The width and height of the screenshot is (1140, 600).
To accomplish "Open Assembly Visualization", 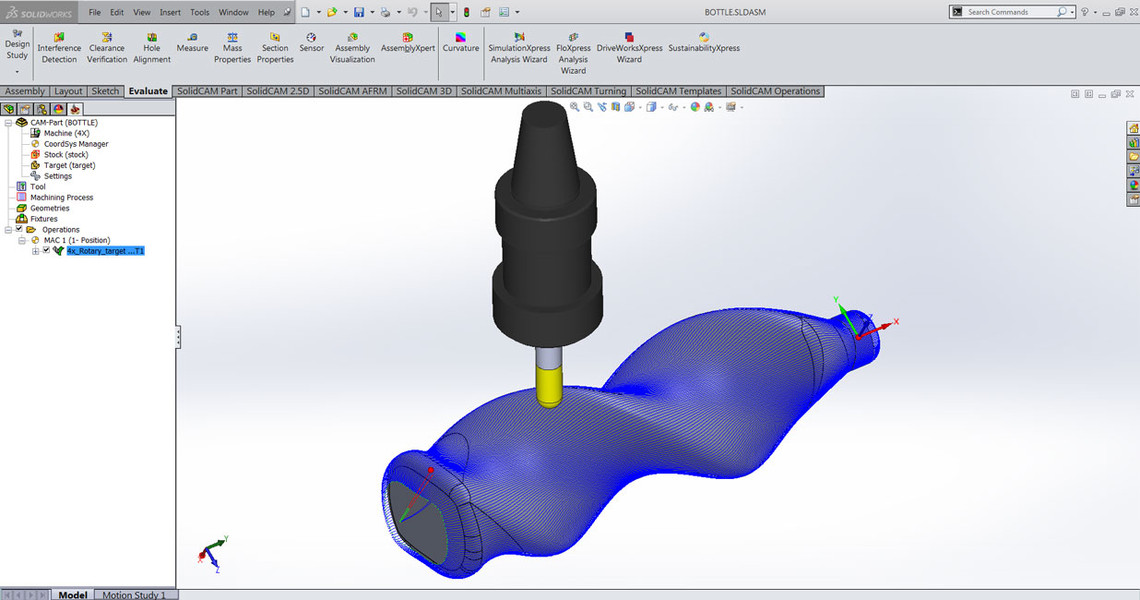I will pyautogui.click(x=352, y=48).
